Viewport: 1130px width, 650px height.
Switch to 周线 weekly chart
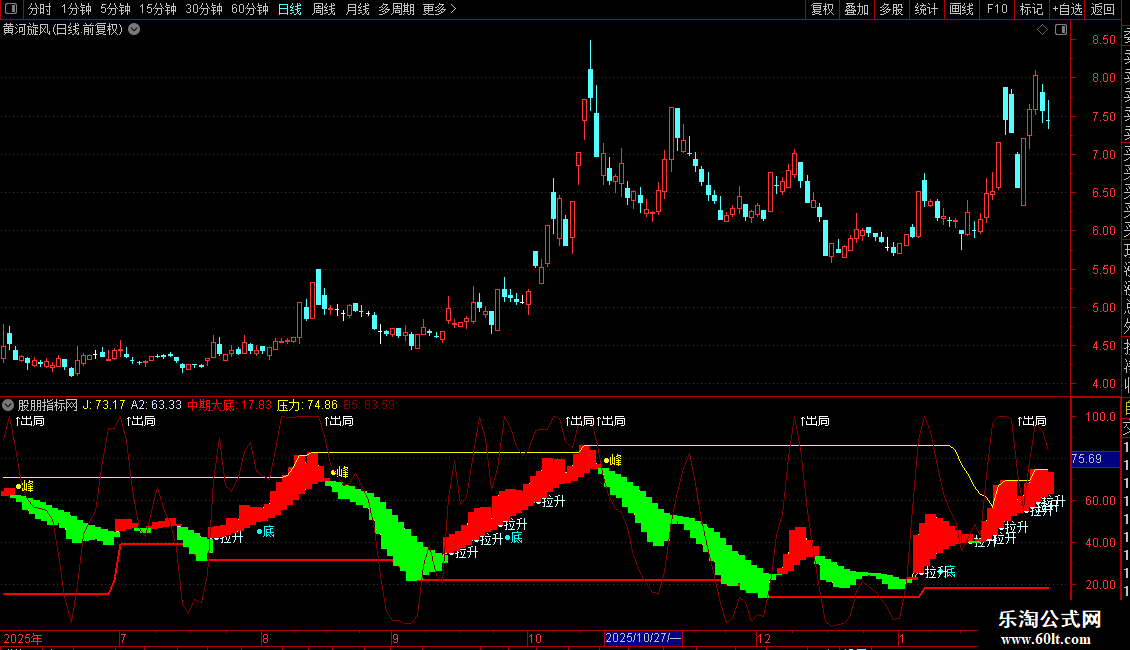(x=324, y=9)
